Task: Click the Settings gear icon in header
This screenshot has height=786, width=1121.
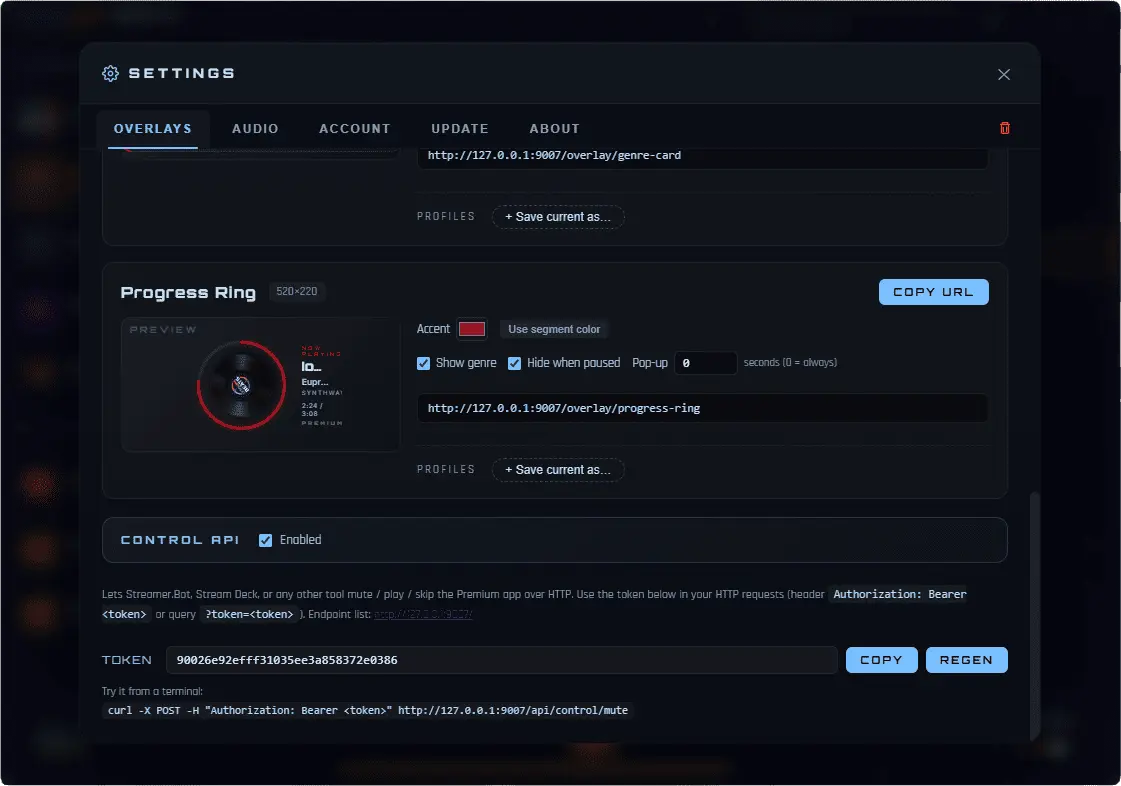Action: point(110,74)
